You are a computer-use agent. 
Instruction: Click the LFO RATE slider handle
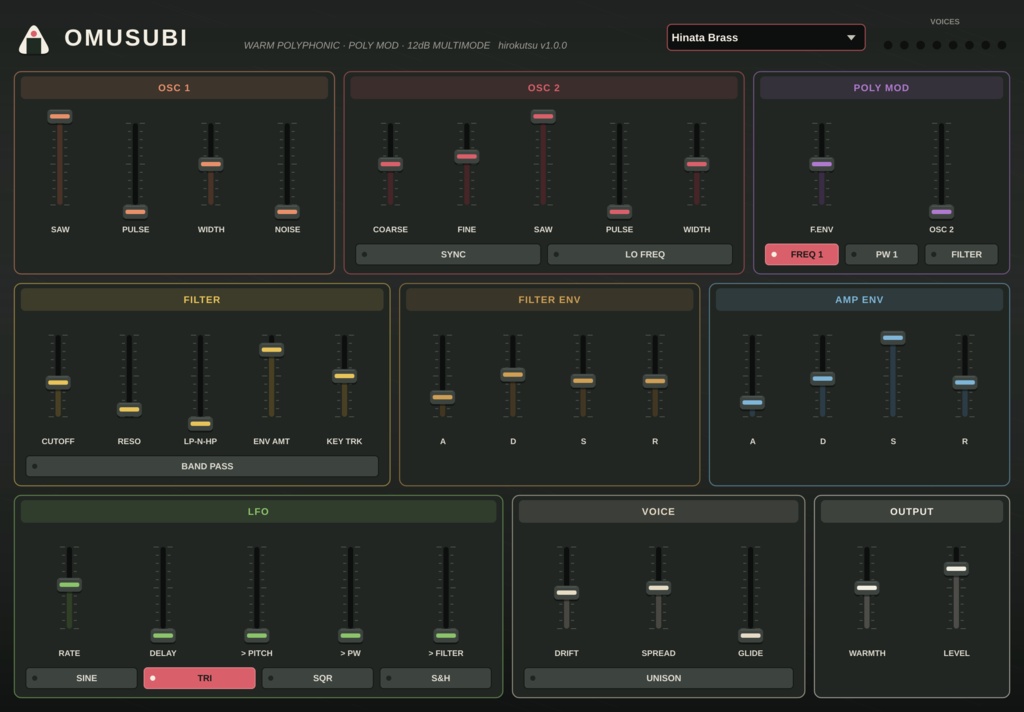(69, 585)
